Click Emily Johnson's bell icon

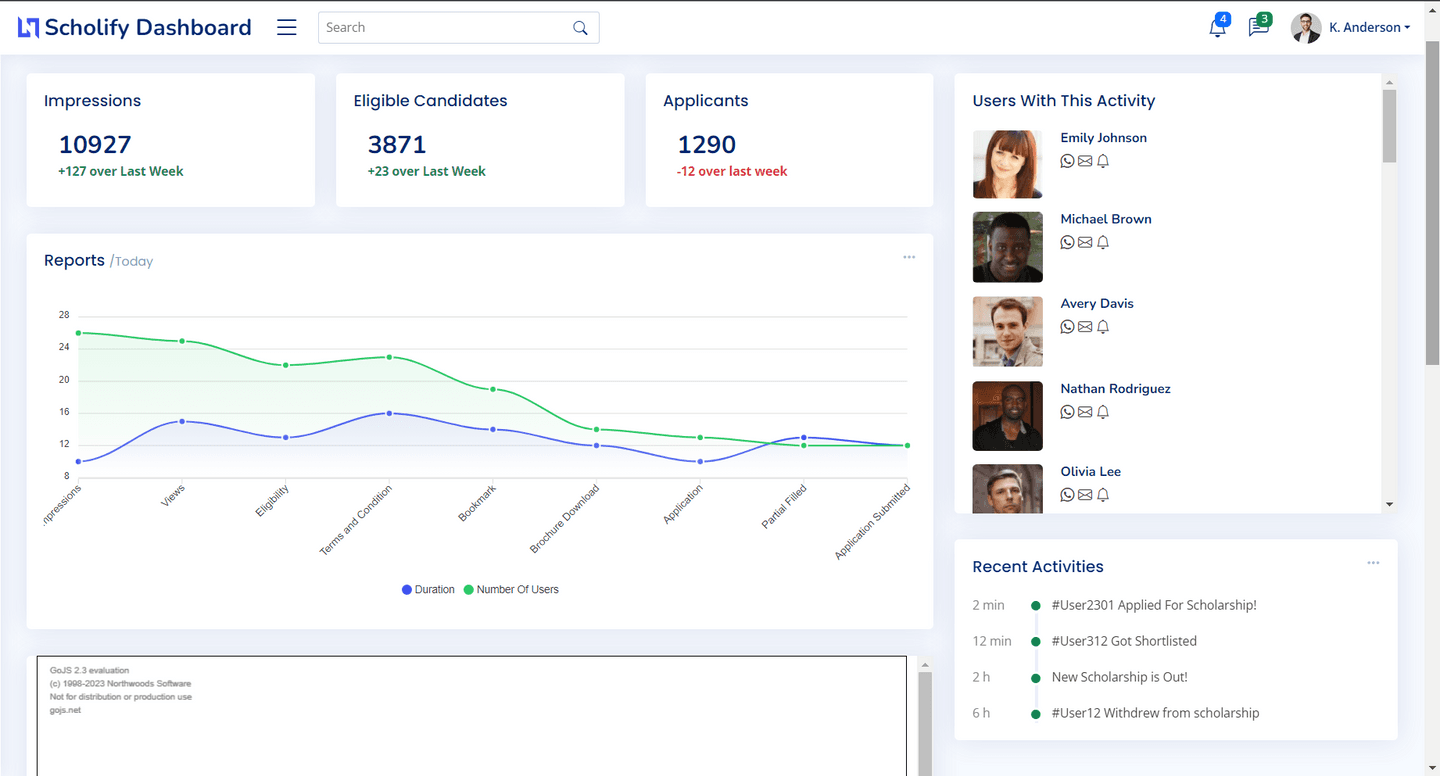[1103, 161]
